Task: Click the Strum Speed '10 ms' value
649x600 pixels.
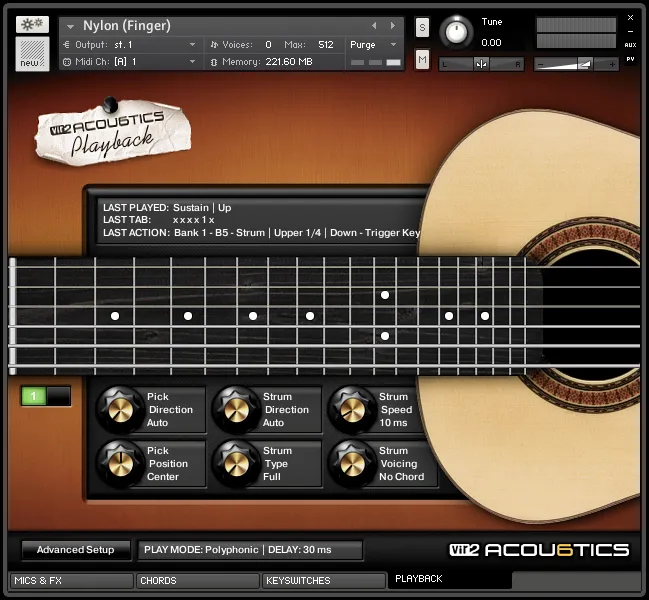Action: (393, 423)
